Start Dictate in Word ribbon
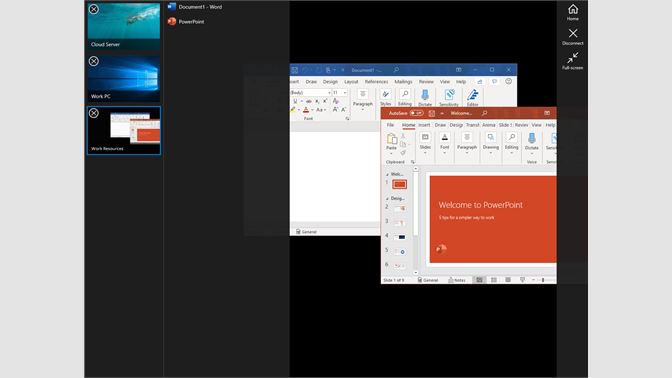The height and width of the screenshot is (378, 672). [425, 98]
